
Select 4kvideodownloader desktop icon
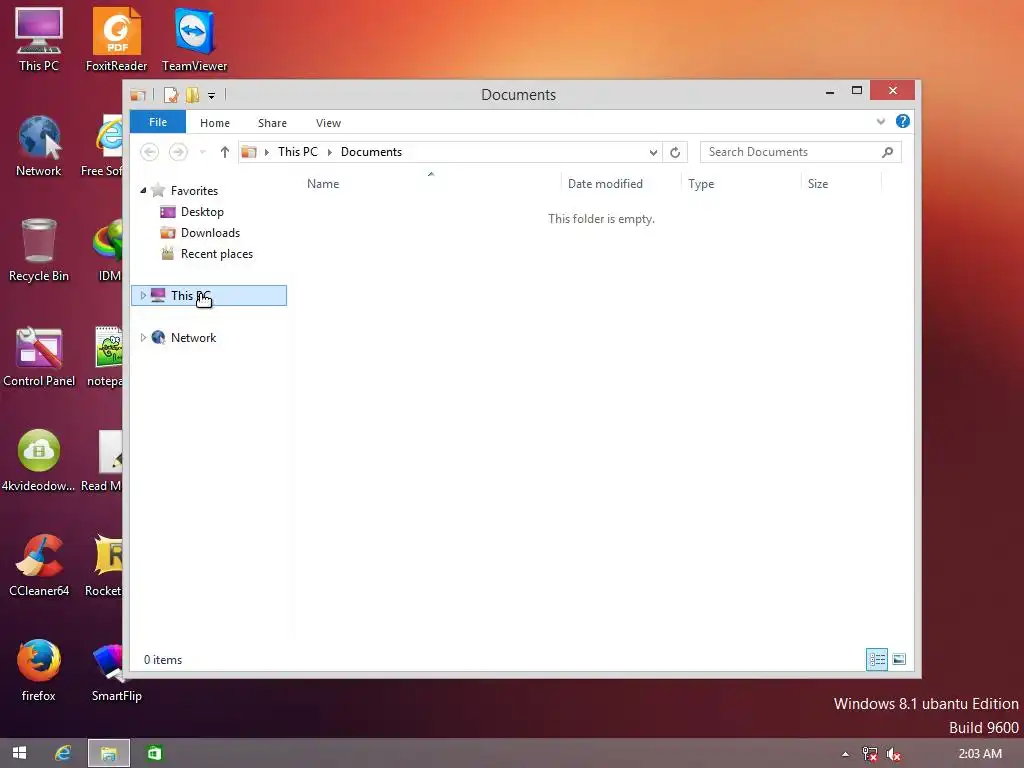(x=39, y=460)
